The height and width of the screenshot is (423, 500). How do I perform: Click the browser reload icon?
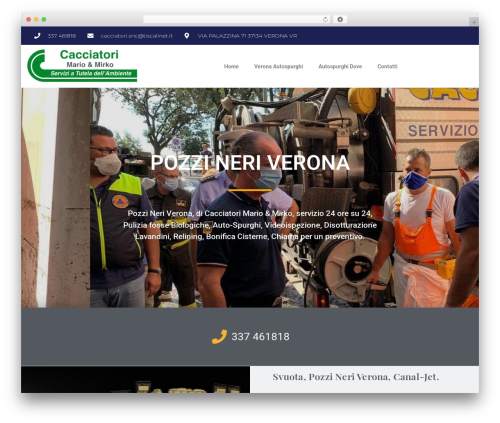click(x=325, y=19)
